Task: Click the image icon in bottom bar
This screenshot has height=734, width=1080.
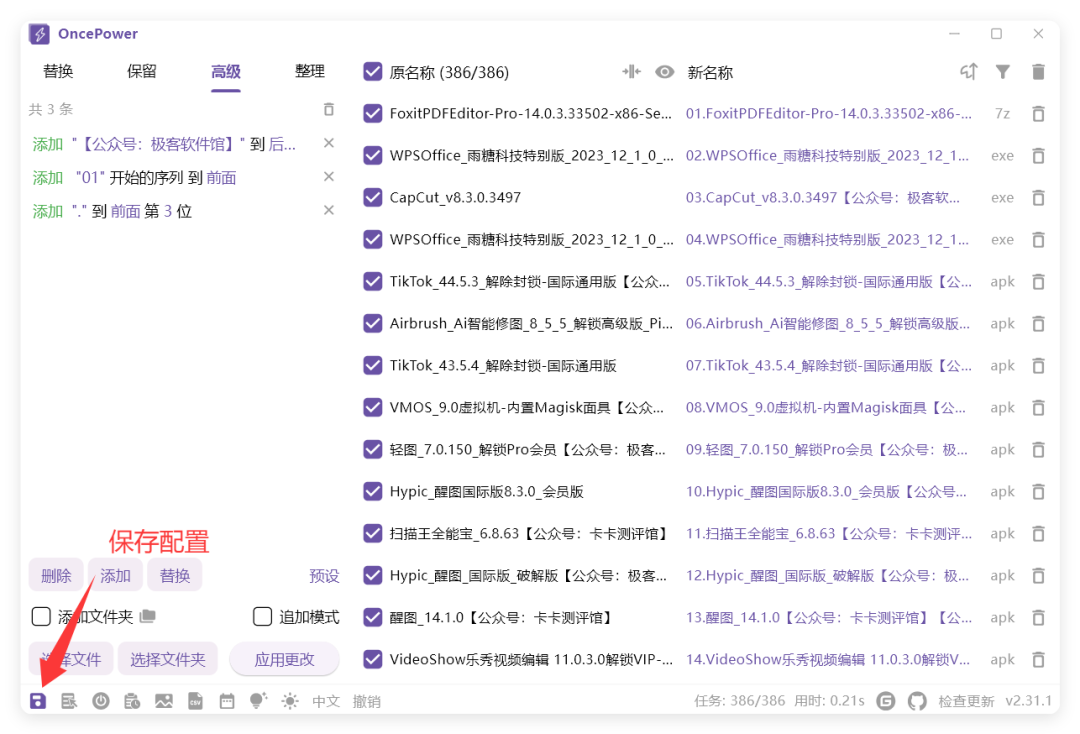Action: click(x=164, y=701)
